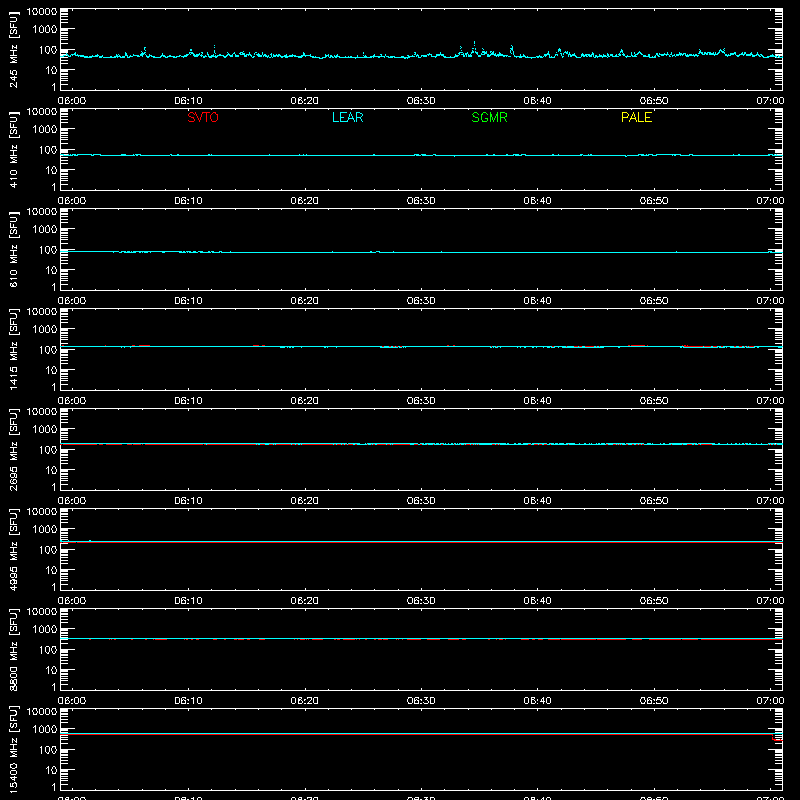Click the burst peak near 06:35 in 245 MHz plot

pos(474,47)
